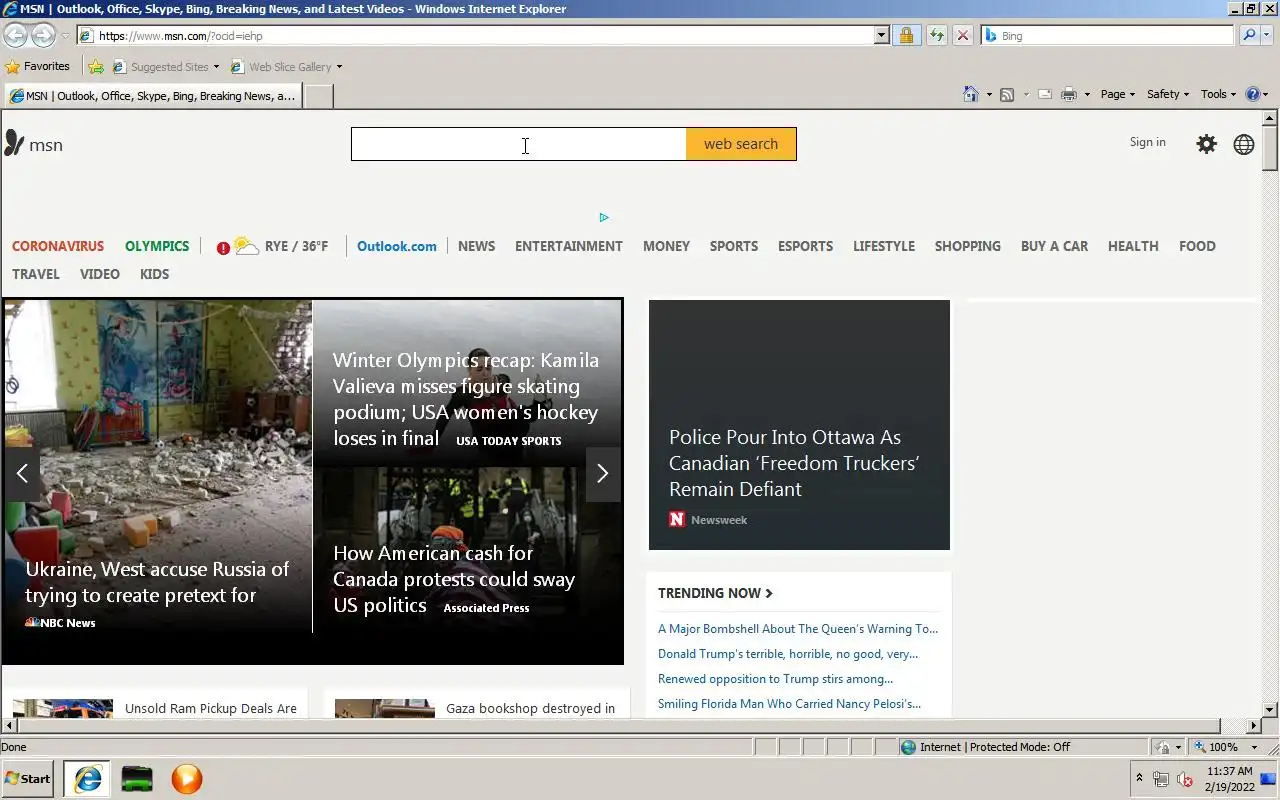Open the CORONAVIRUS link

tap(58, 246)
